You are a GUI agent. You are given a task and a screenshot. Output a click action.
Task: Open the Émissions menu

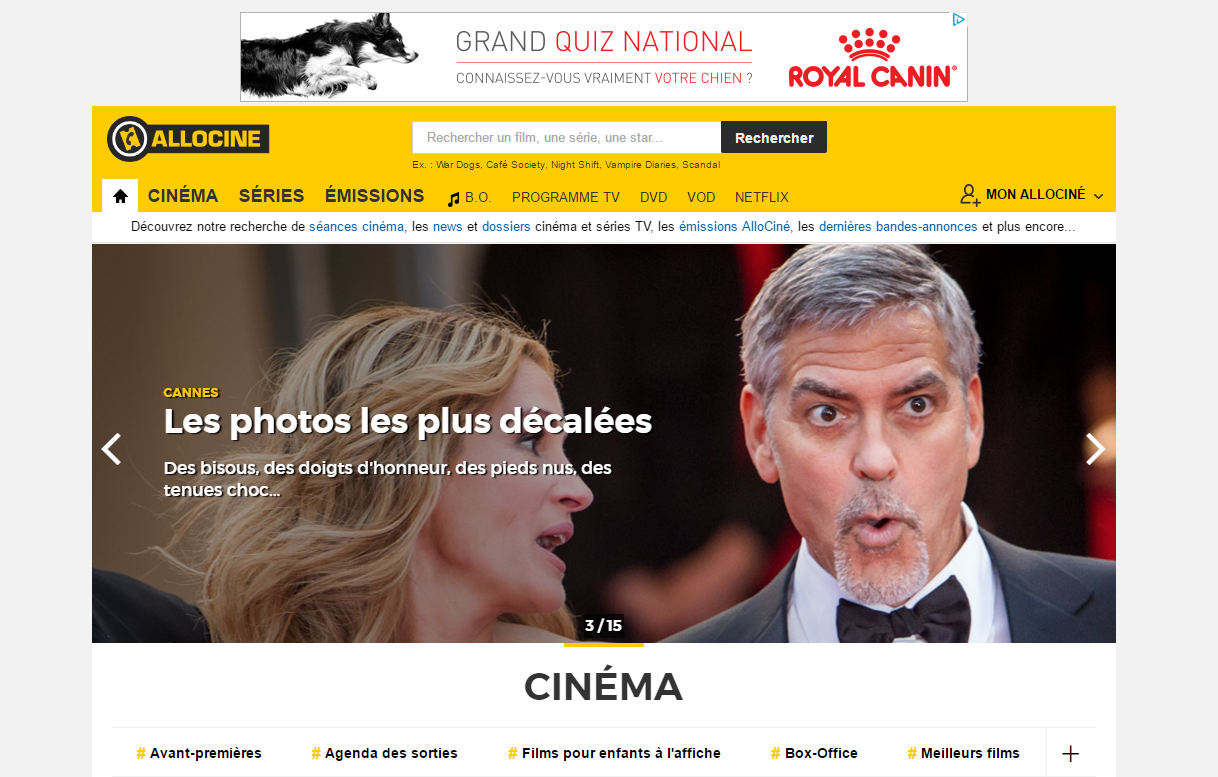pos(374,196)
